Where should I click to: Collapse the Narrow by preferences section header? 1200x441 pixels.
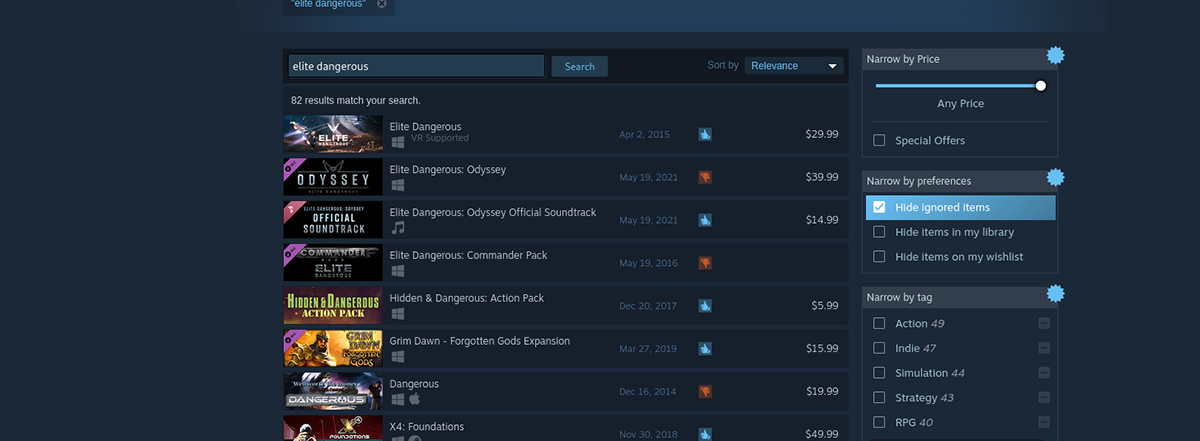tap(959, 181)
